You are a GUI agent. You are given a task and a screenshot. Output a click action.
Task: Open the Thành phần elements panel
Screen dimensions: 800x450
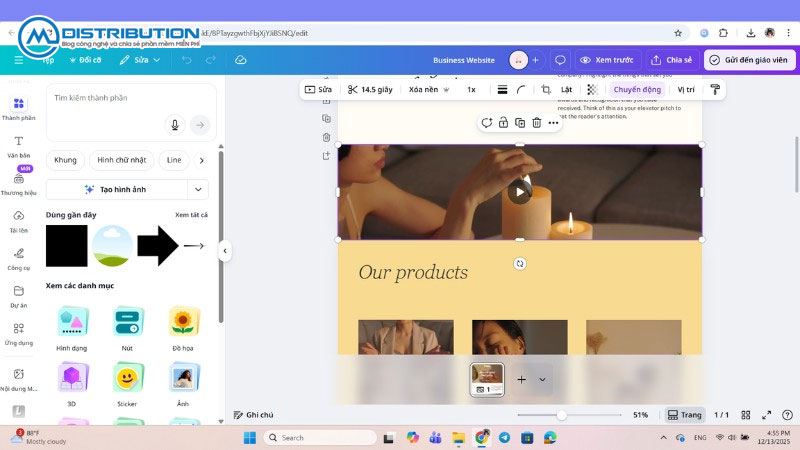point(19,109)
